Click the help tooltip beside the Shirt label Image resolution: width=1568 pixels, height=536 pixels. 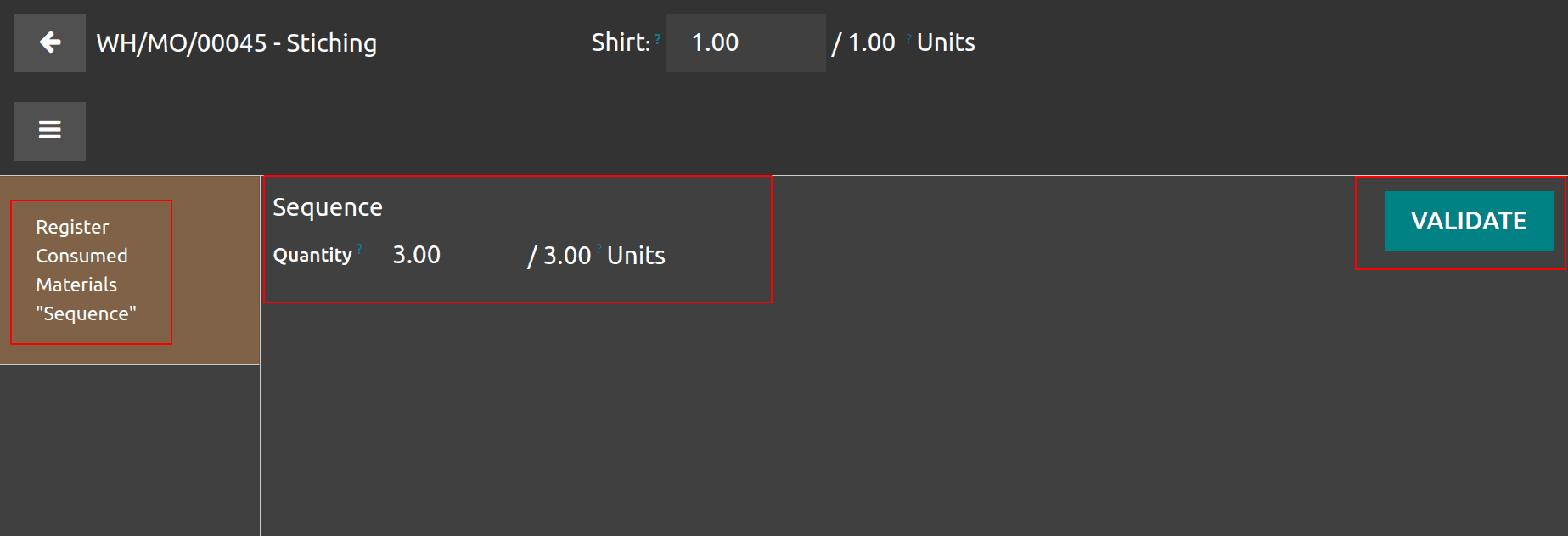[x=658, y=38]
